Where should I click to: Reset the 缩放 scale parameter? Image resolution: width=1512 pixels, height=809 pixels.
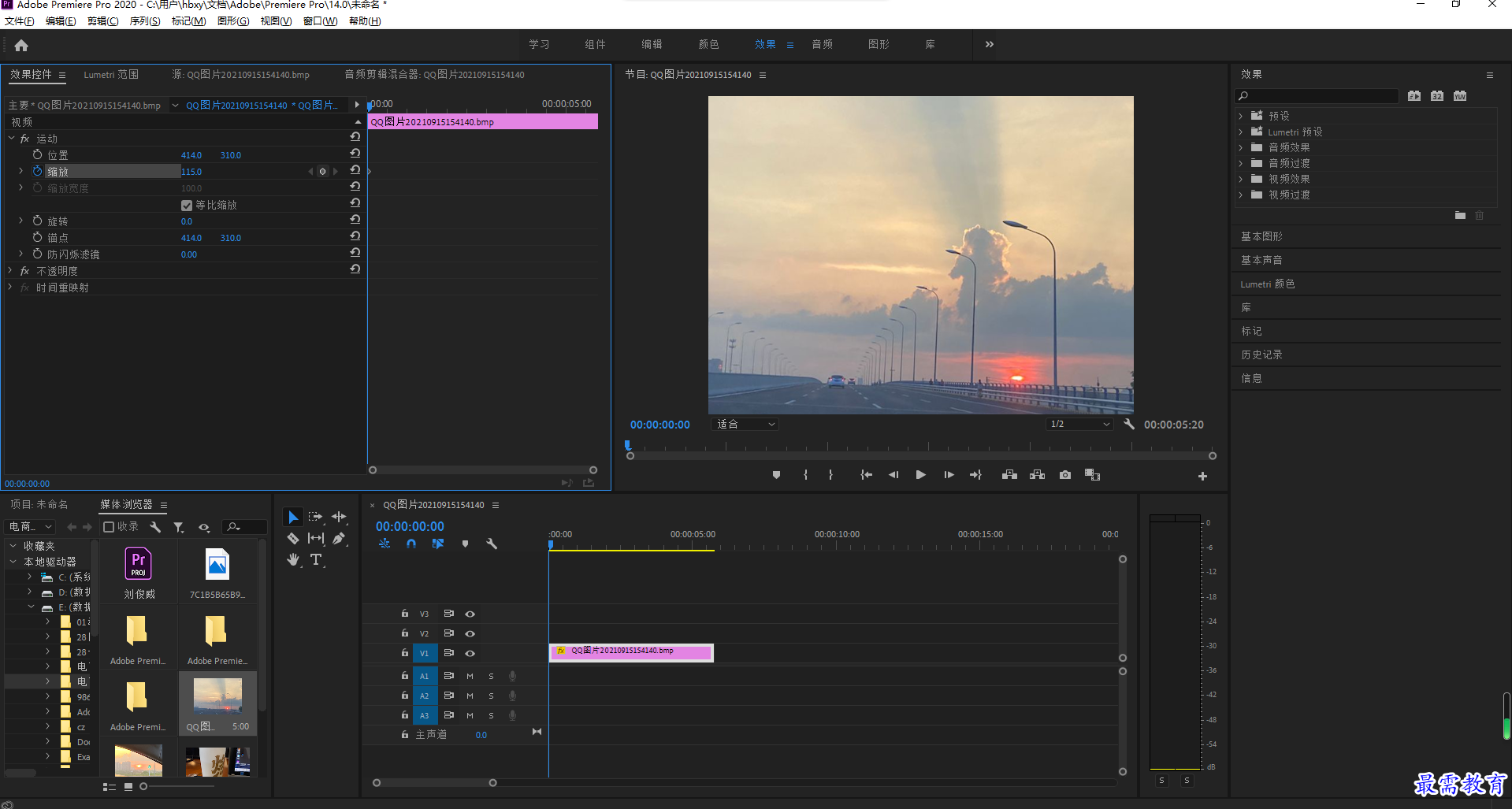(355, 170)
